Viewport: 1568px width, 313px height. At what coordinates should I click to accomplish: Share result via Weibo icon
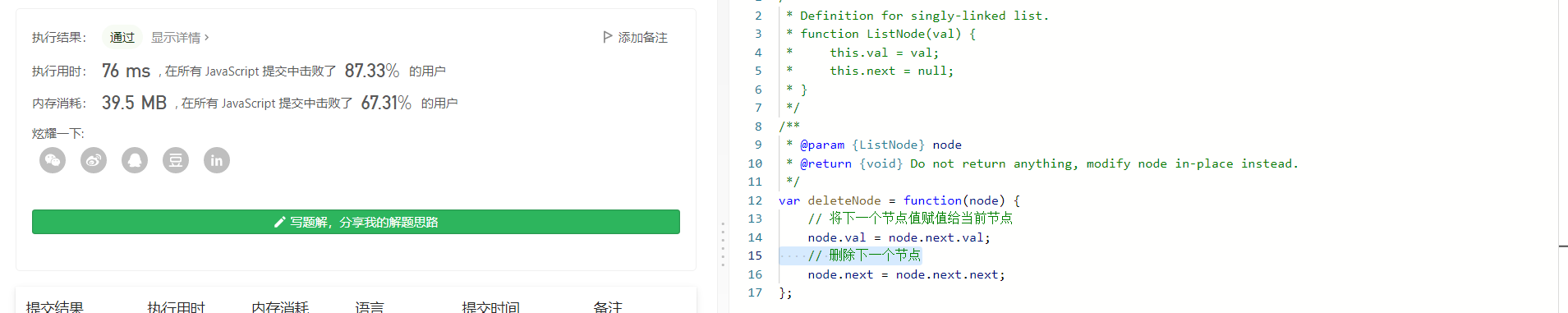click(x=94, y=160)
